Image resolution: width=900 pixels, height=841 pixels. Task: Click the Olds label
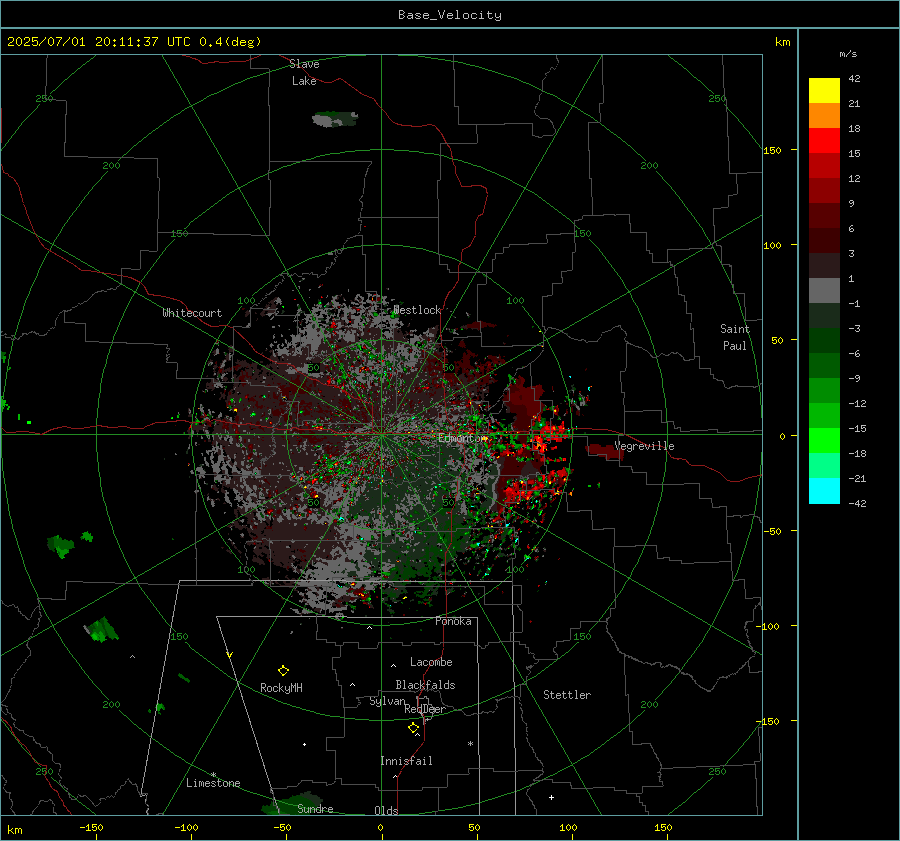pos(386,811)
